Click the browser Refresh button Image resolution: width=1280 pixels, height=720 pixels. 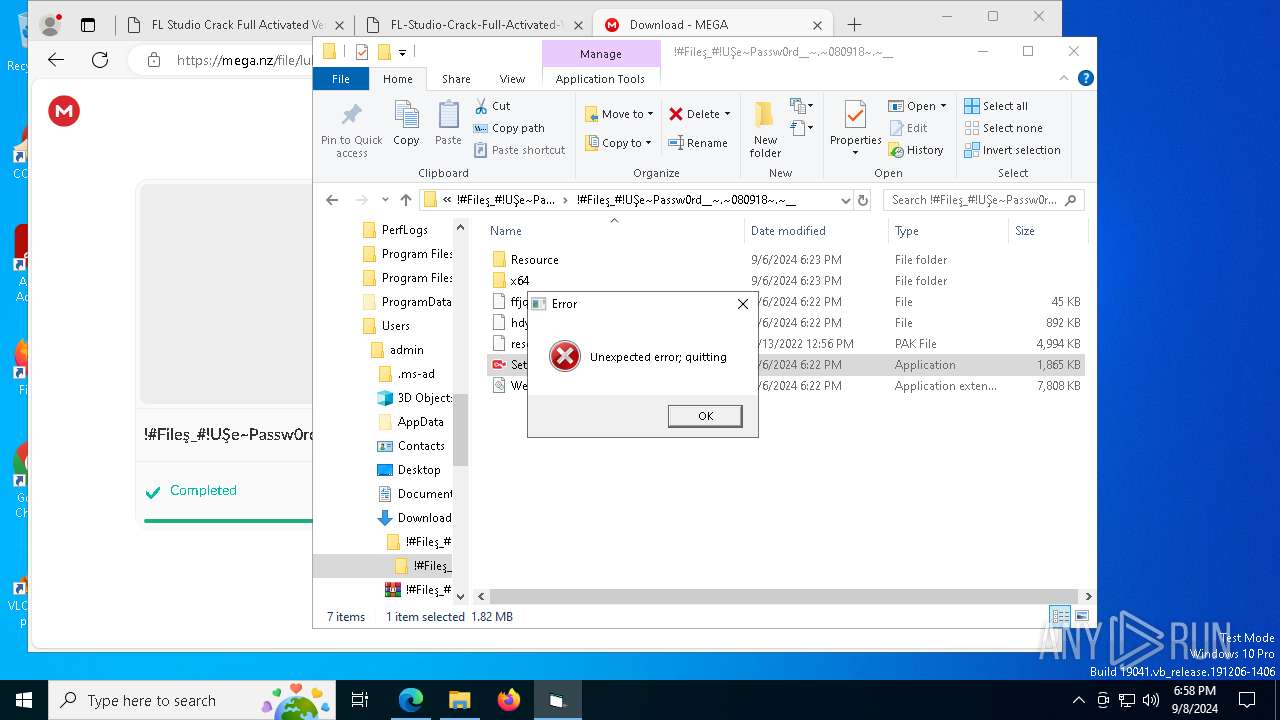pos(100,60)
